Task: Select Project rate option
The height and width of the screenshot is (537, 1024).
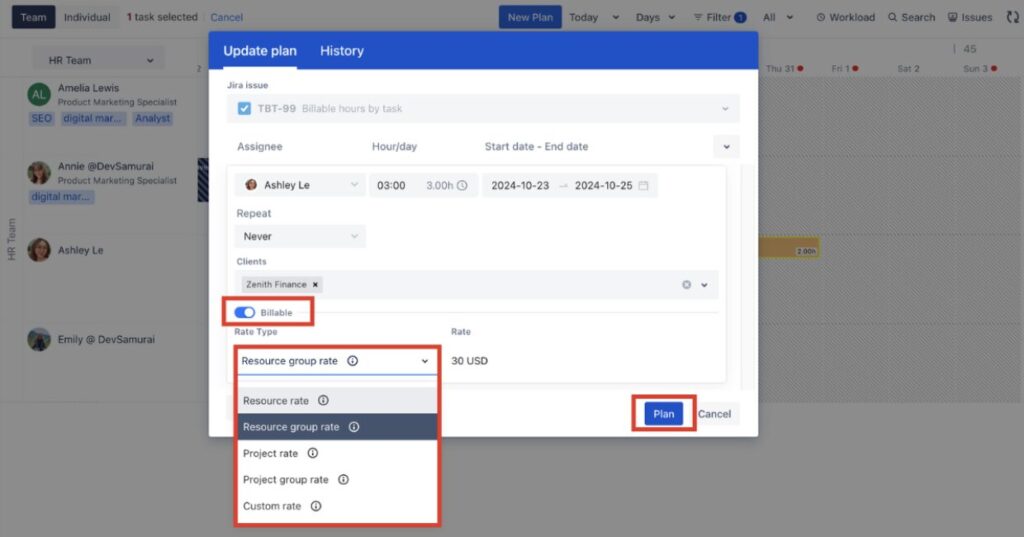Action: [337, 453]
